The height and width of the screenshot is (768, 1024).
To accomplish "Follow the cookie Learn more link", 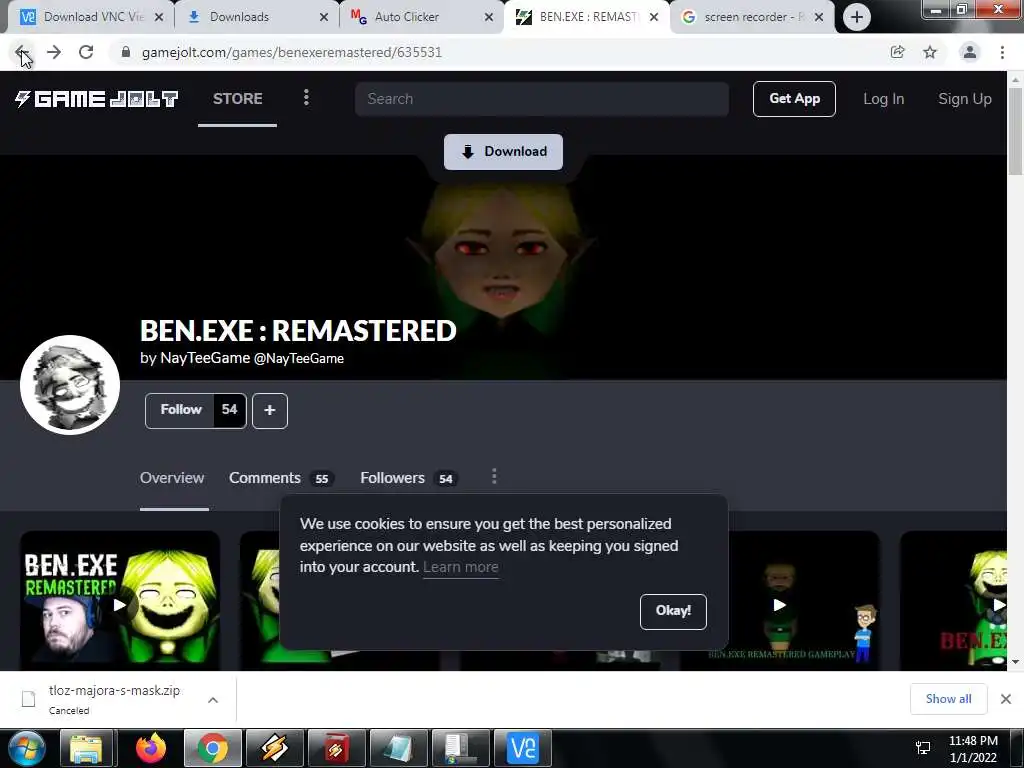I will point(460,567).
